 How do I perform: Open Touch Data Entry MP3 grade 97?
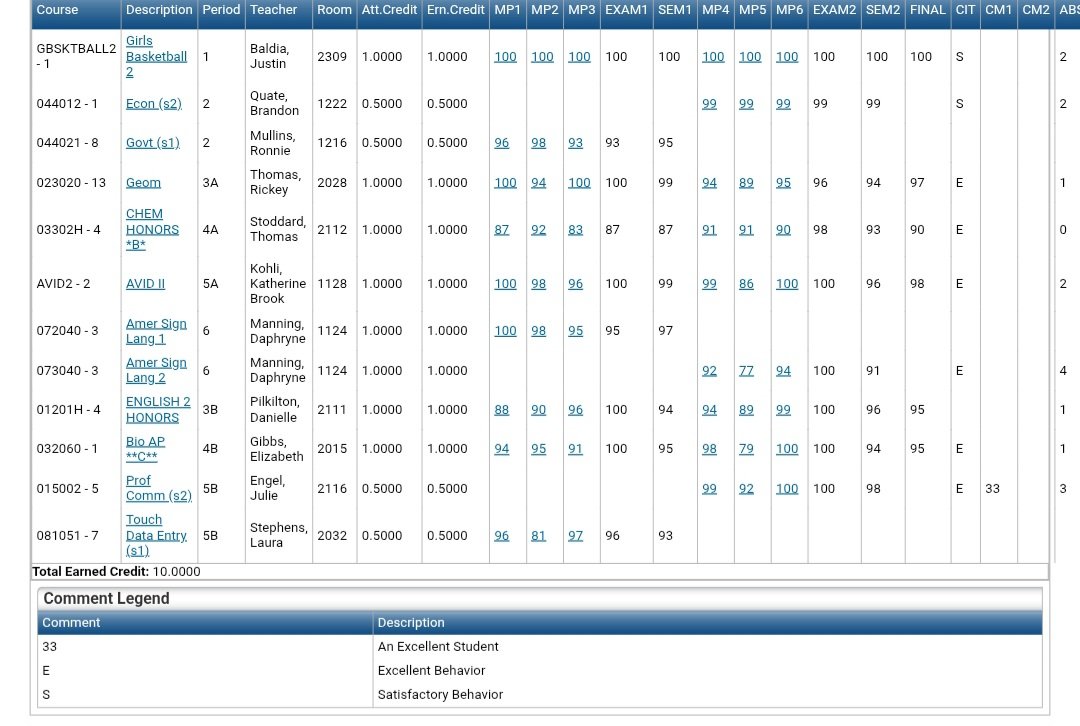575,535
